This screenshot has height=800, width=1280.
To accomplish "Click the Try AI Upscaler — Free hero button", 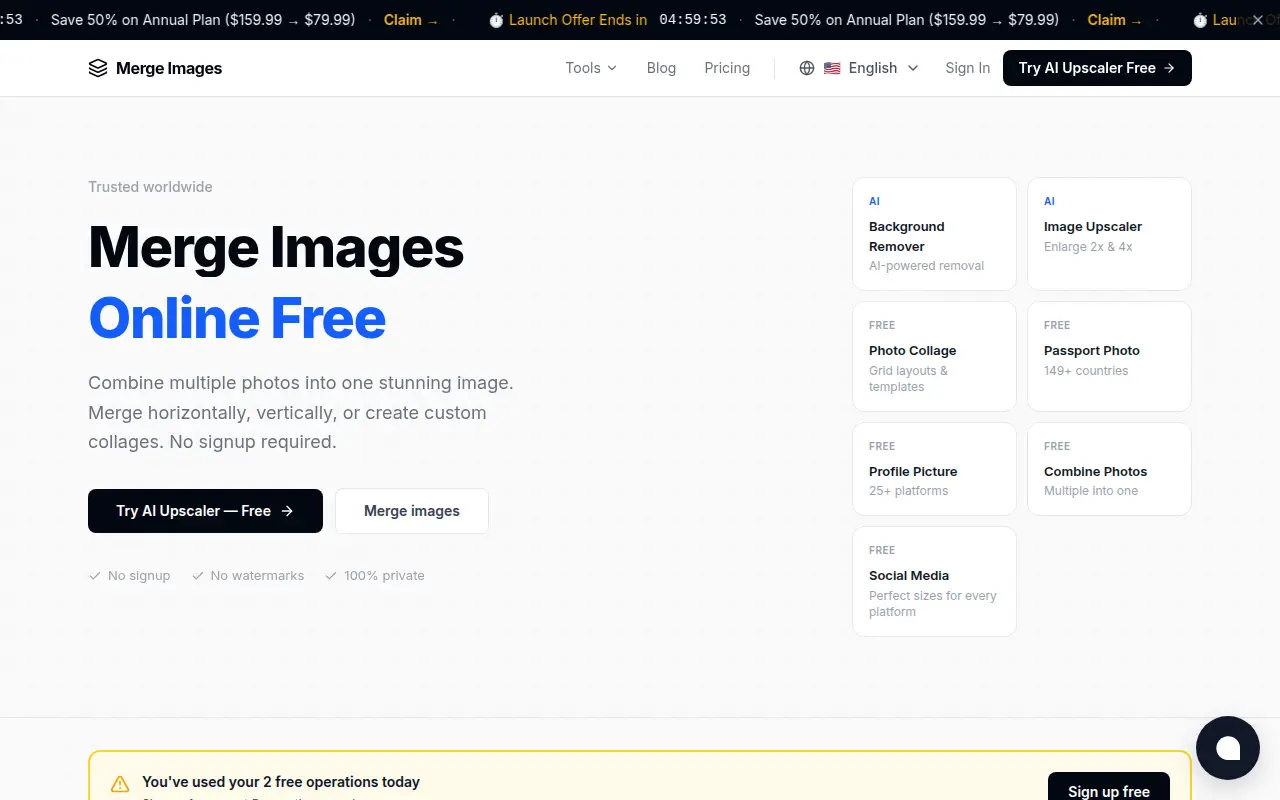I will (x=205, y=511).
